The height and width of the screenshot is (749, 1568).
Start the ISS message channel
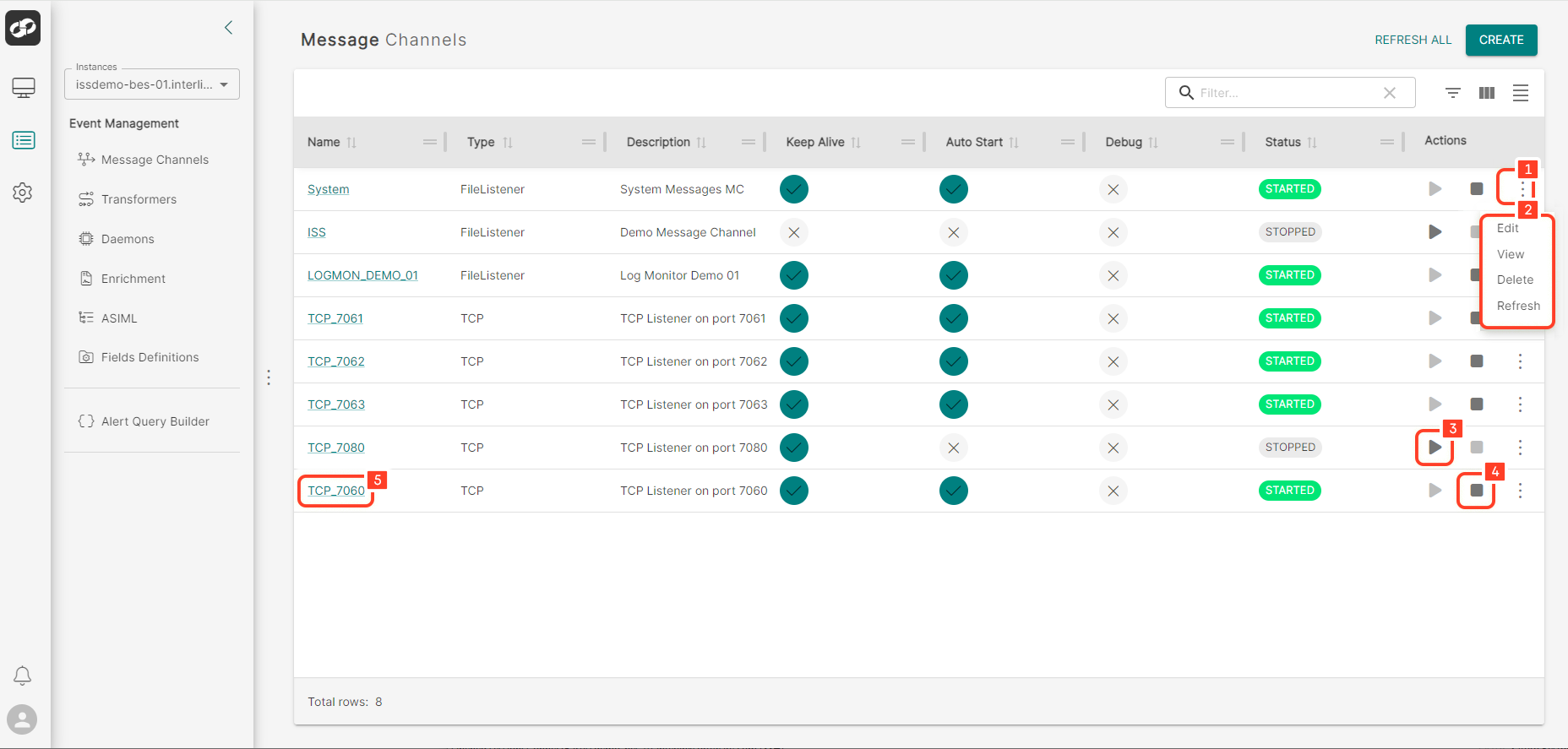[x=1435, y=231]
